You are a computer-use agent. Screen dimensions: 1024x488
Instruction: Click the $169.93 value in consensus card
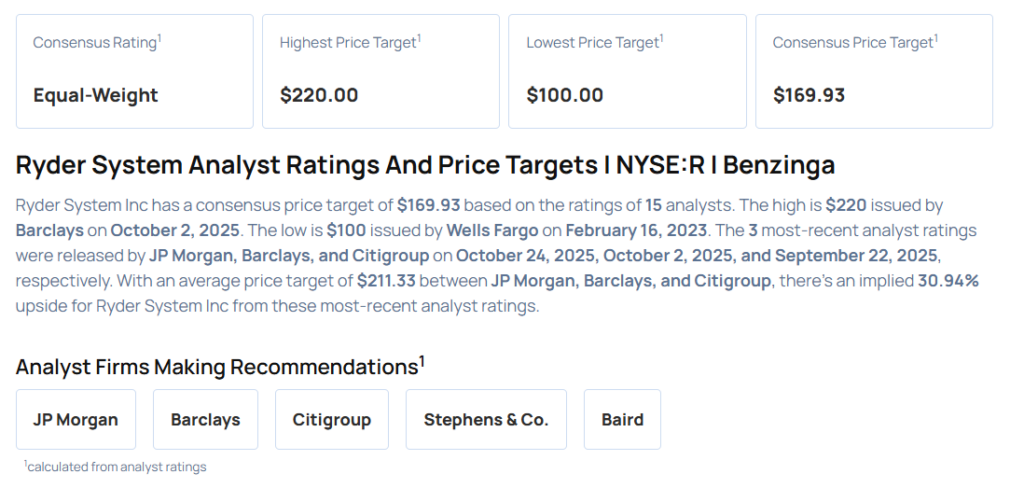click(x=809, y=96)
